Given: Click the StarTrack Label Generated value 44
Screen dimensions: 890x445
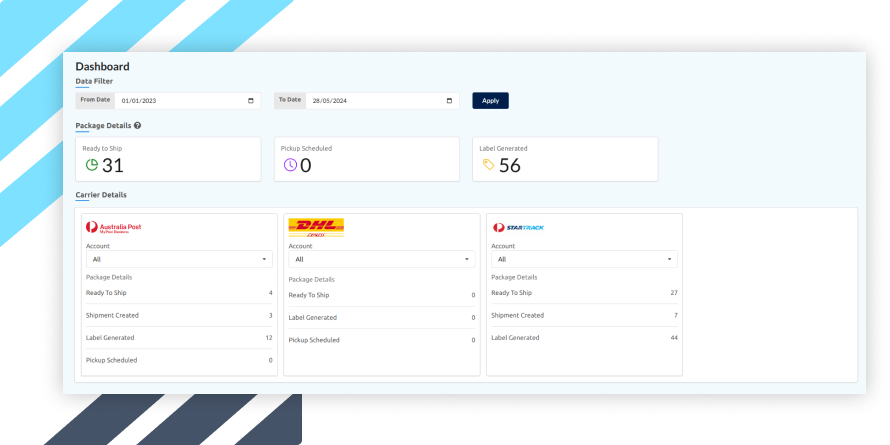Looking at the screenshot, I should (674, 338).
